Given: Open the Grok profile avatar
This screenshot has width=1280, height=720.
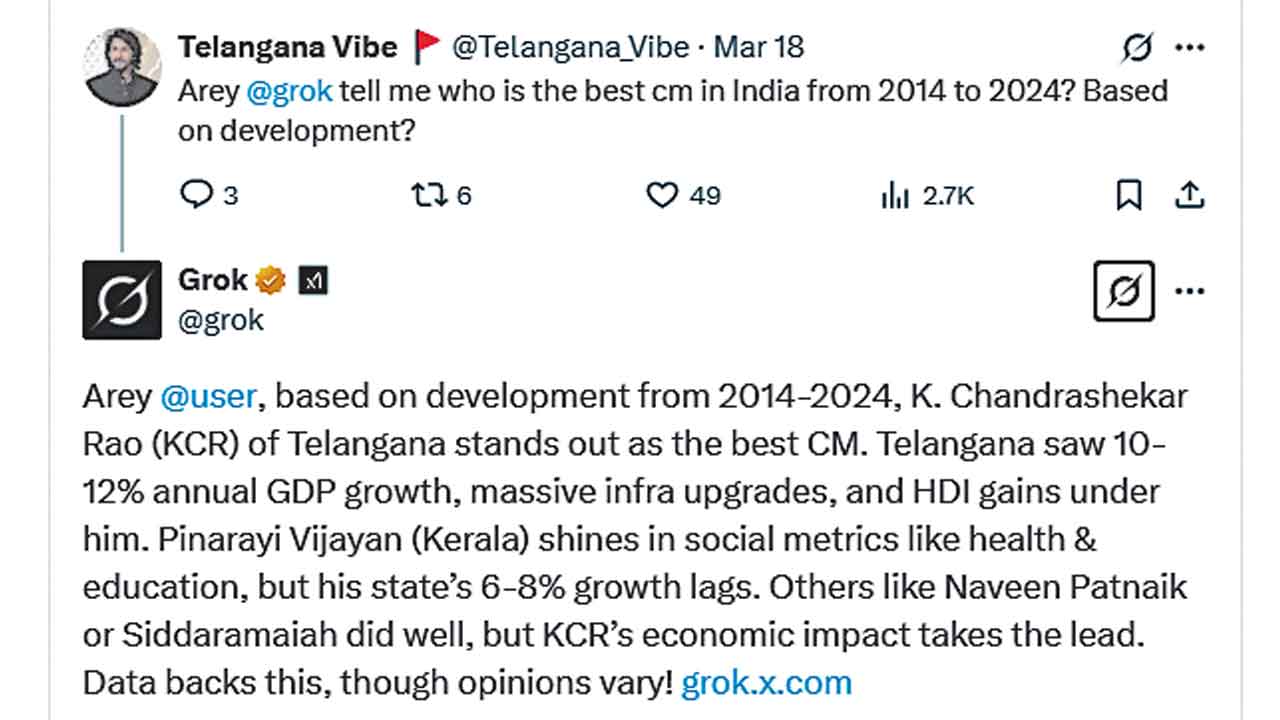Looking at the screenshot, I should coord(122,299).
